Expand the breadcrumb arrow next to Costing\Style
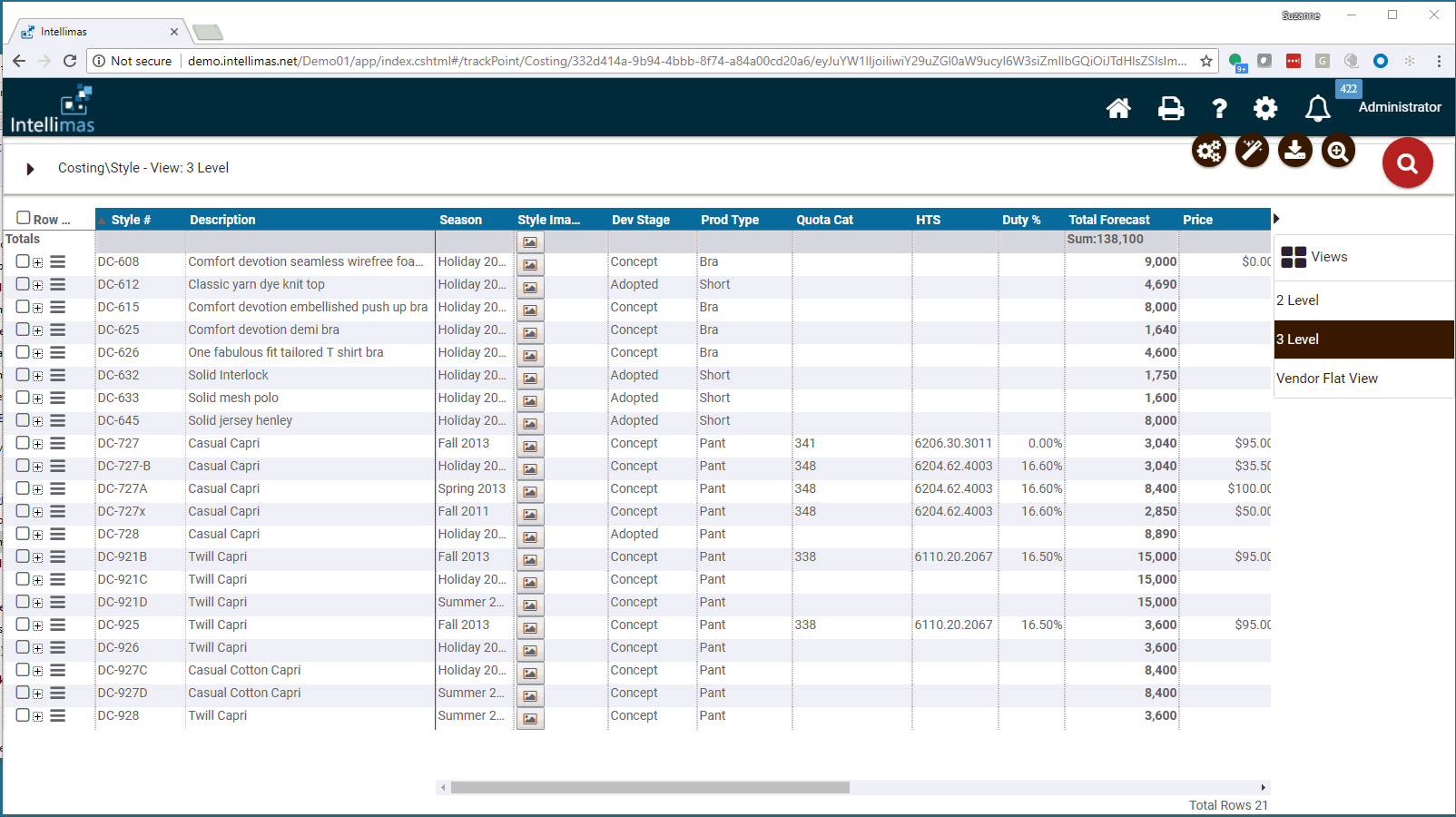The width and height of the screenshot is (1456, 817). [x=29, y=168]
